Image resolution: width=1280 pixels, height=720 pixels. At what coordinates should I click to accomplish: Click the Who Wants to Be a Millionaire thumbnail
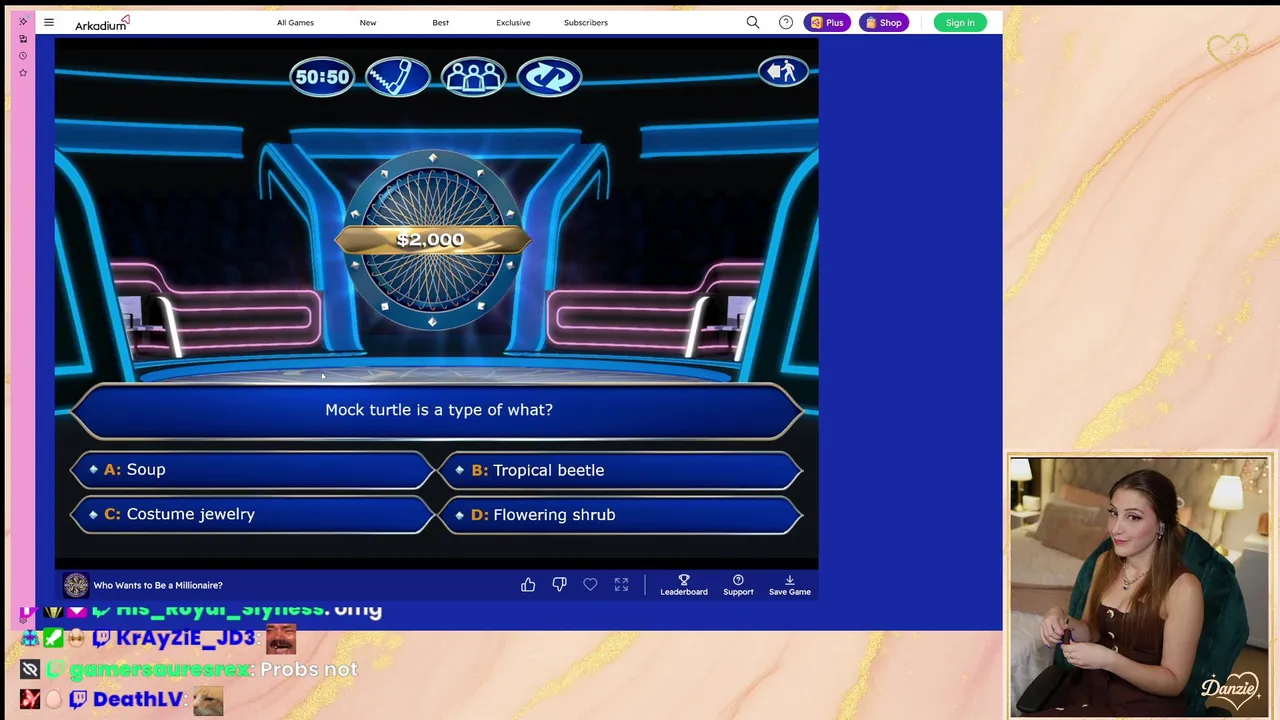pos(76,585)
